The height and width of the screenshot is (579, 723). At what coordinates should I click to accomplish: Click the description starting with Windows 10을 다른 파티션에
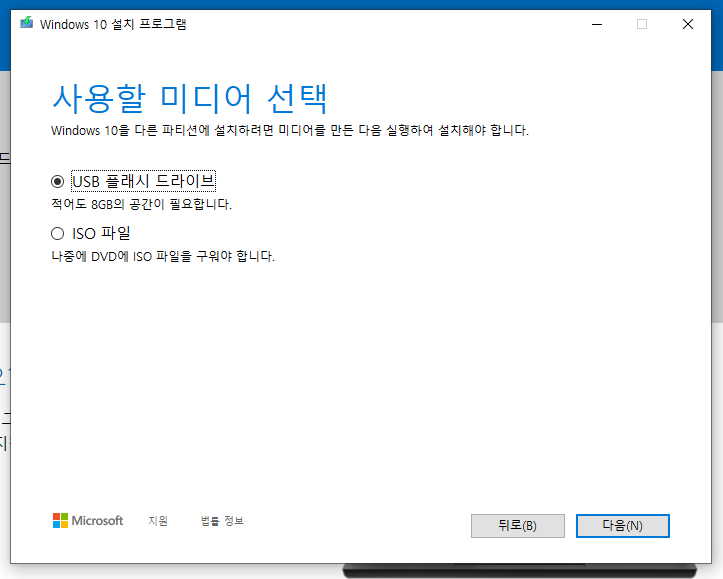click(x=290, y=130)
